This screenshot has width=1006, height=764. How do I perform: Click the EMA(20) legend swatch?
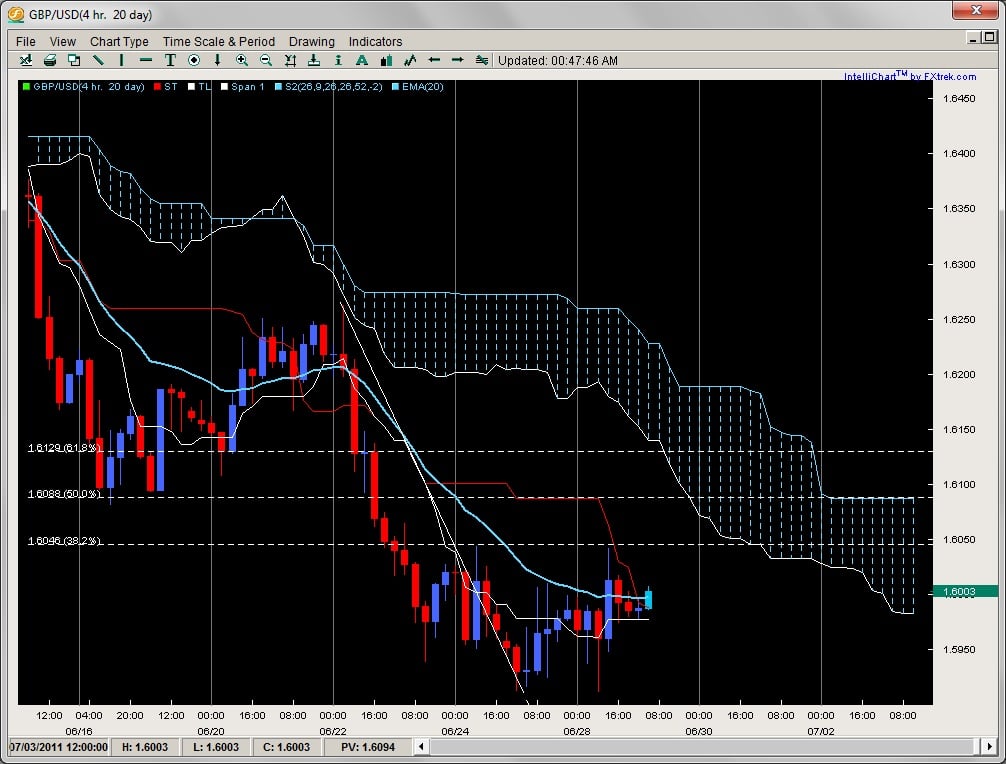(395, 87)
